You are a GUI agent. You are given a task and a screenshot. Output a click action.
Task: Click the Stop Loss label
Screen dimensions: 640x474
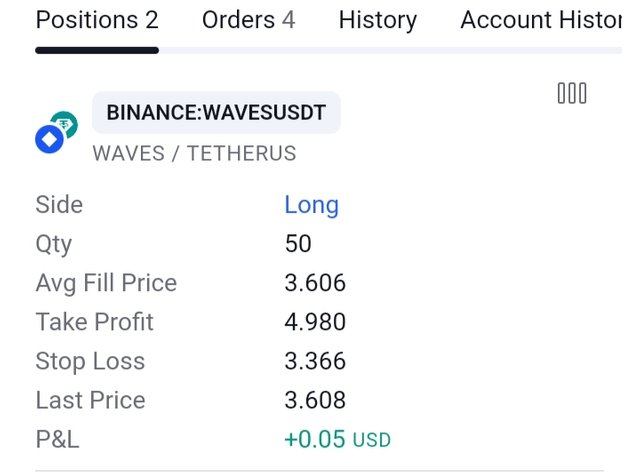[90, 361]
